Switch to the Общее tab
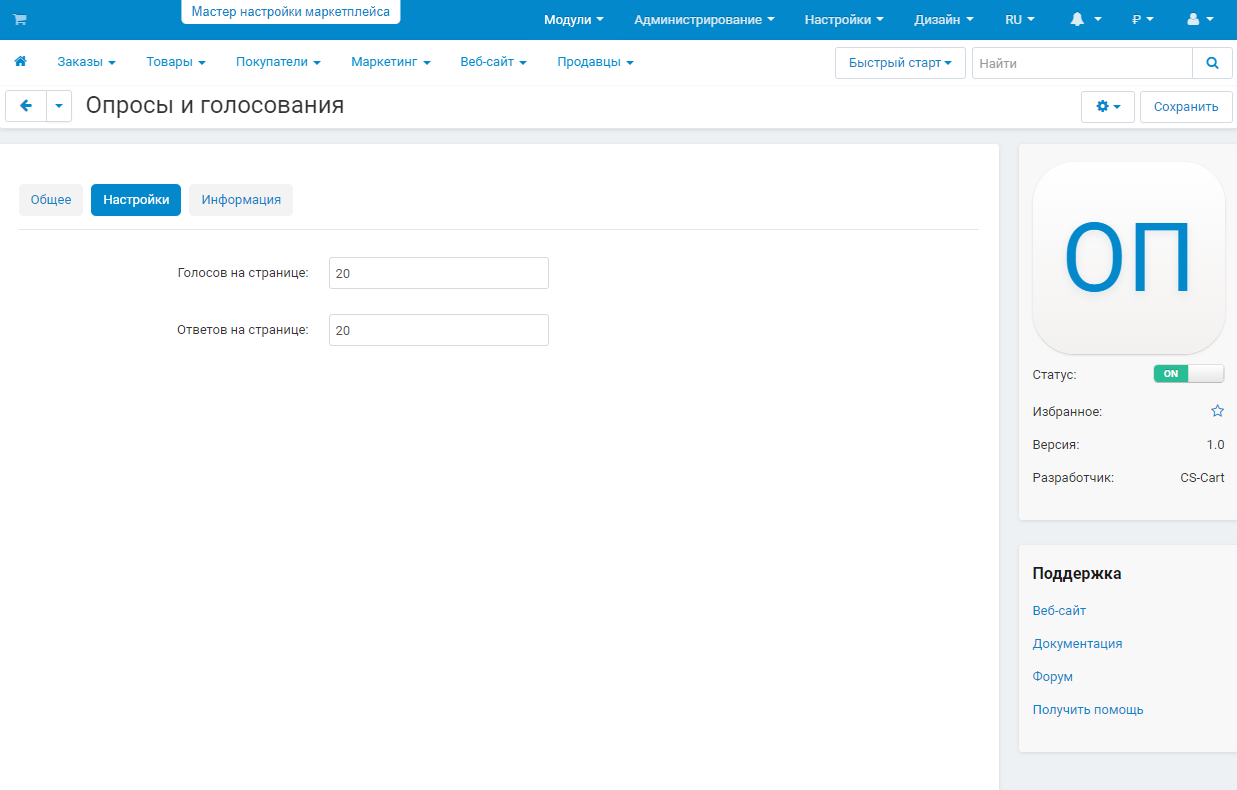 coord(51,200)
